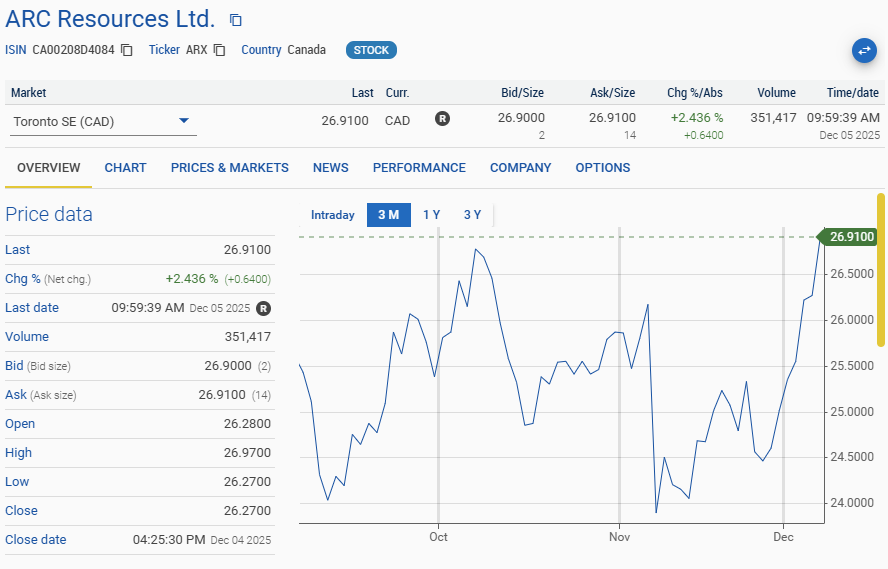Copy company name ARC Resources Ltd. icon
Viewport: 888px width, 569px height.
(x=236, y=20)
